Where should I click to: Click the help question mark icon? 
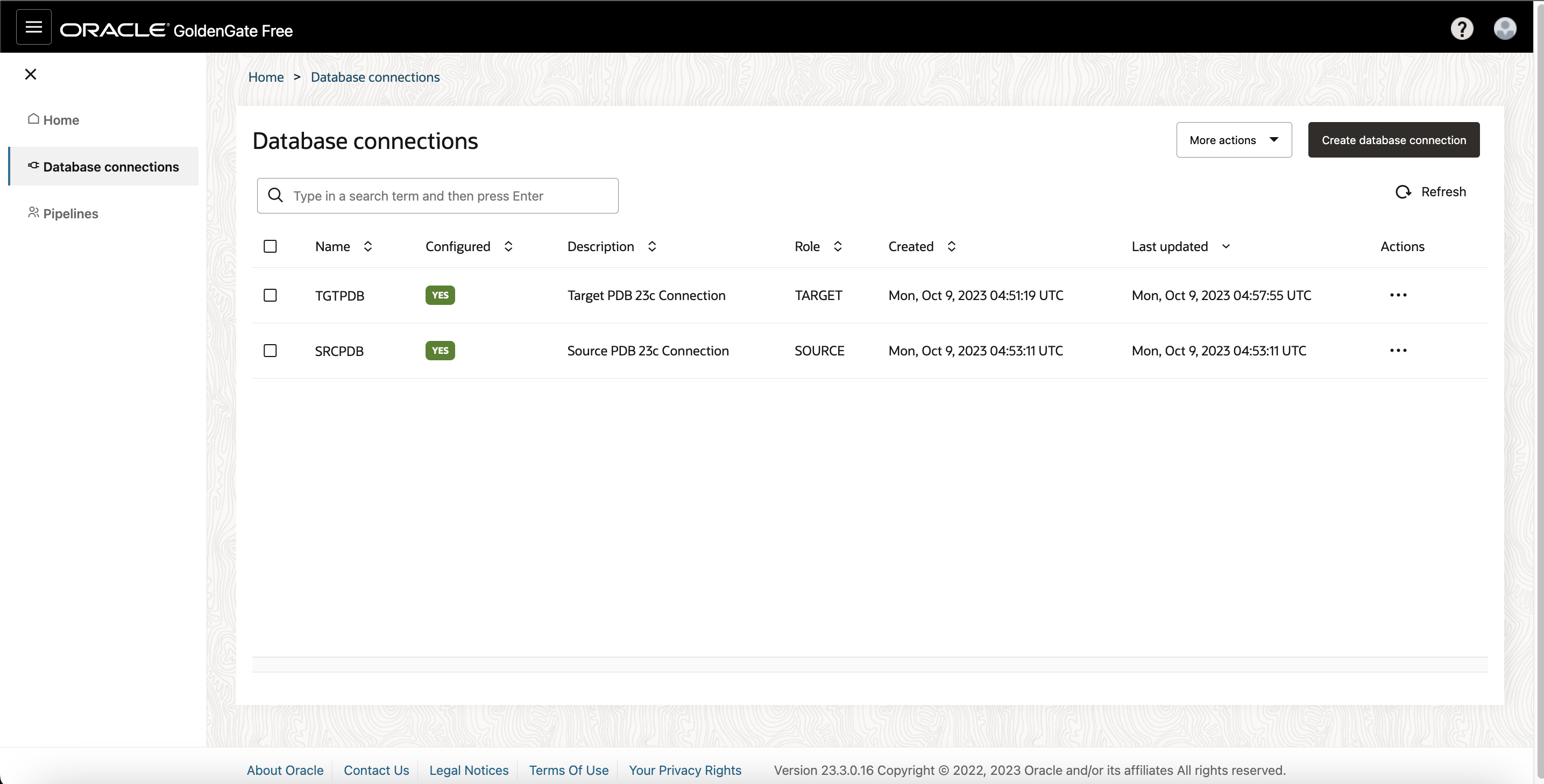coord(1461,28)
